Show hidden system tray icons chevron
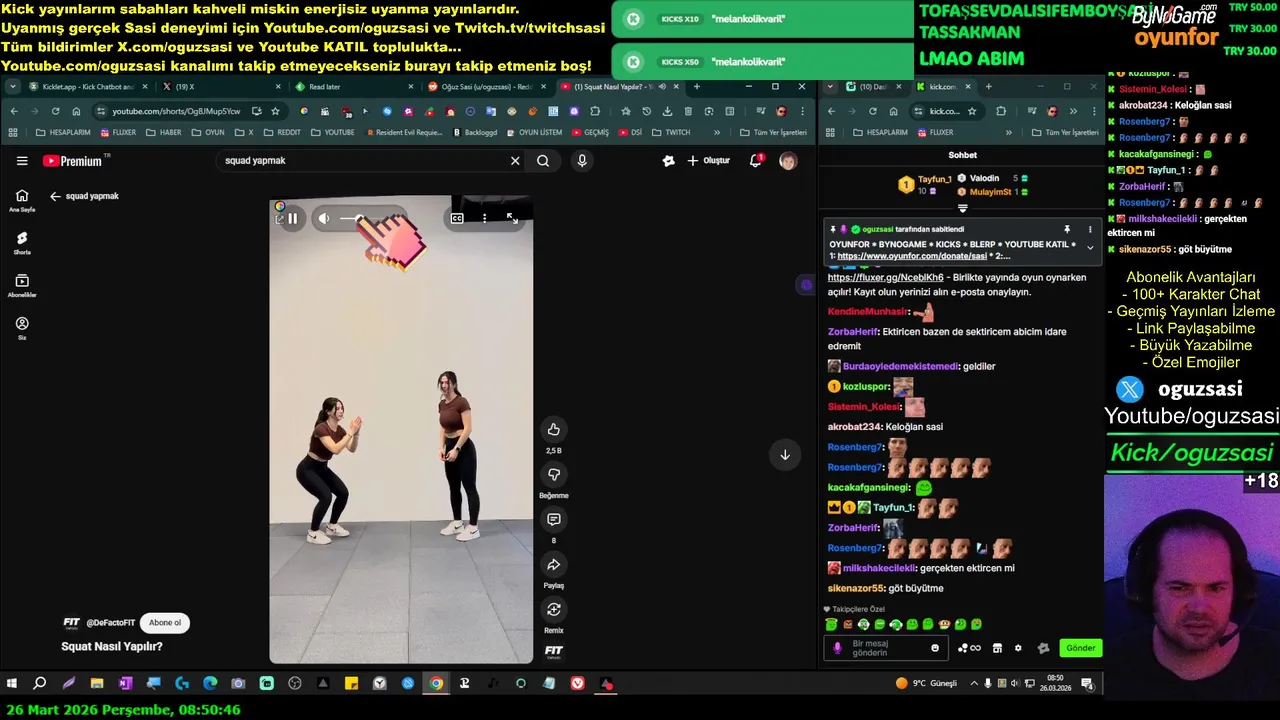Image resolution: width=1280 pixels, height=720 pixels. pos(973,684)
